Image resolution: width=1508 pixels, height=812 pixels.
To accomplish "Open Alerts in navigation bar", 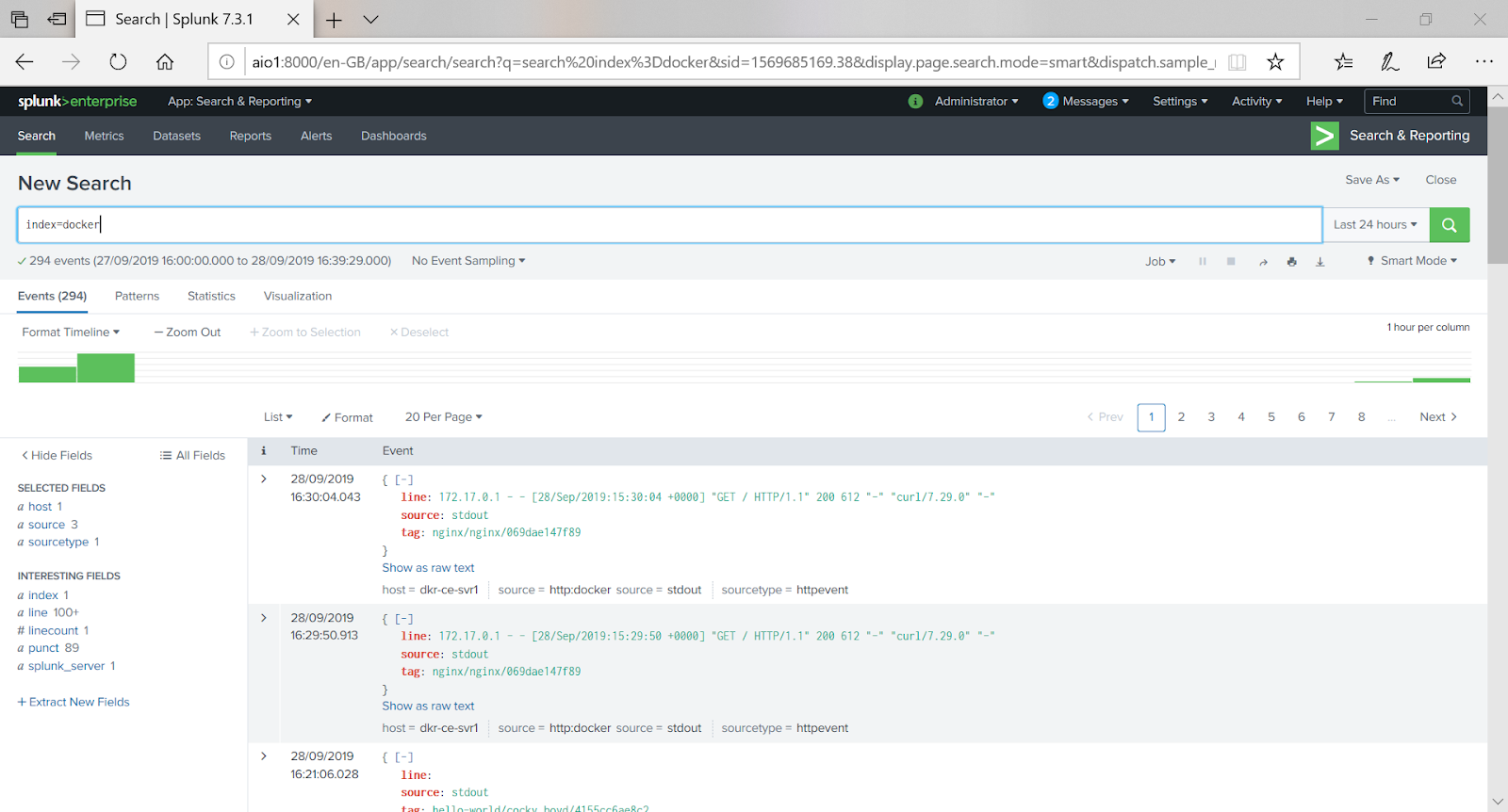I will 316,136.
